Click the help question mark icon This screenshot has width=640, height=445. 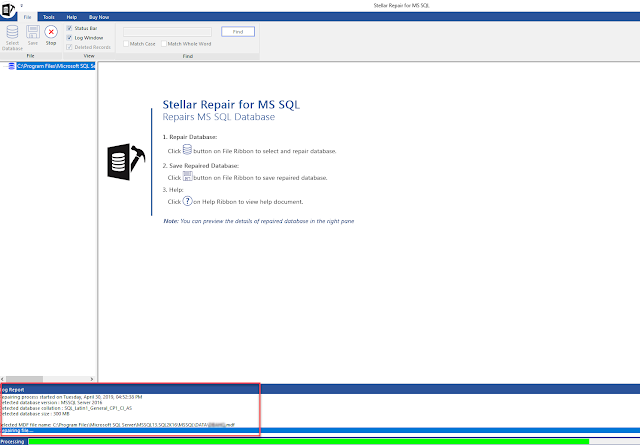tap(187, 201)
